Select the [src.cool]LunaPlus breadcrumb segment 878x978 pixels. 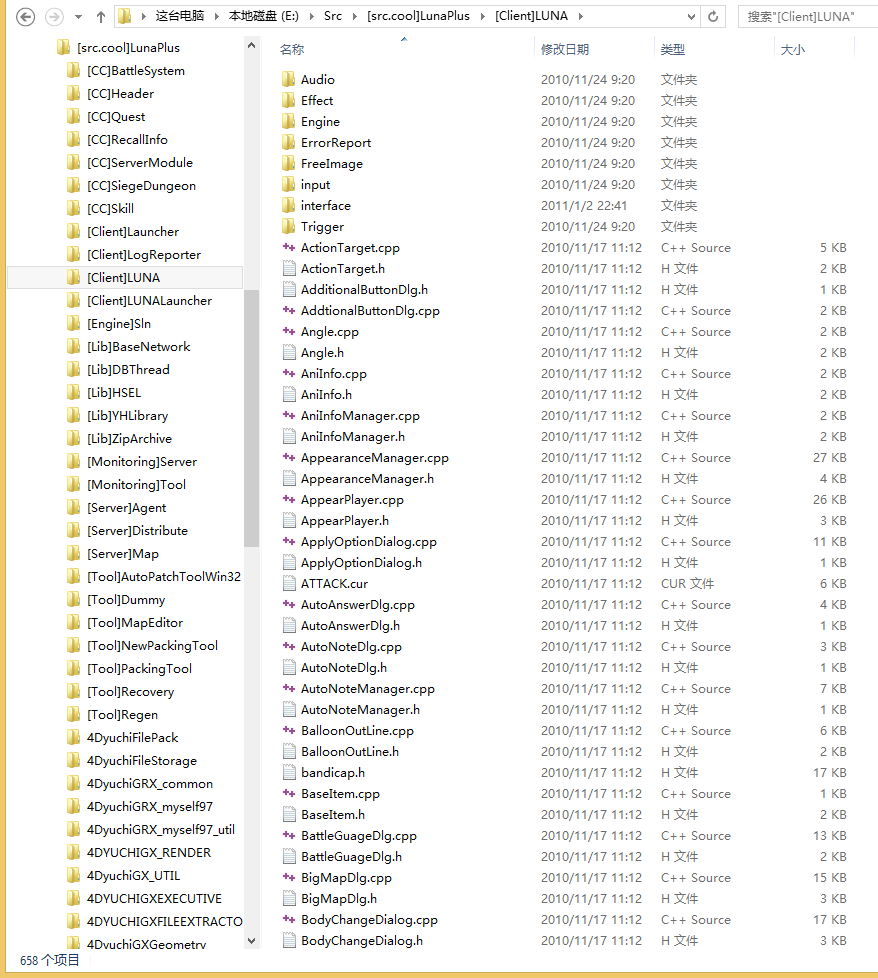(x=418, y=16)
